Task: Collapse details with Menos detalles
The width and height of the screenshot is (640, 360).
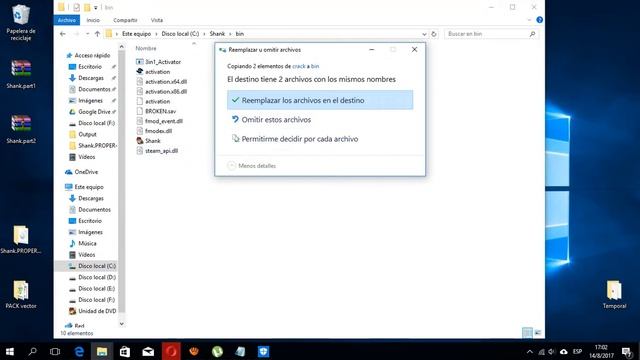Action: (252, 166)
